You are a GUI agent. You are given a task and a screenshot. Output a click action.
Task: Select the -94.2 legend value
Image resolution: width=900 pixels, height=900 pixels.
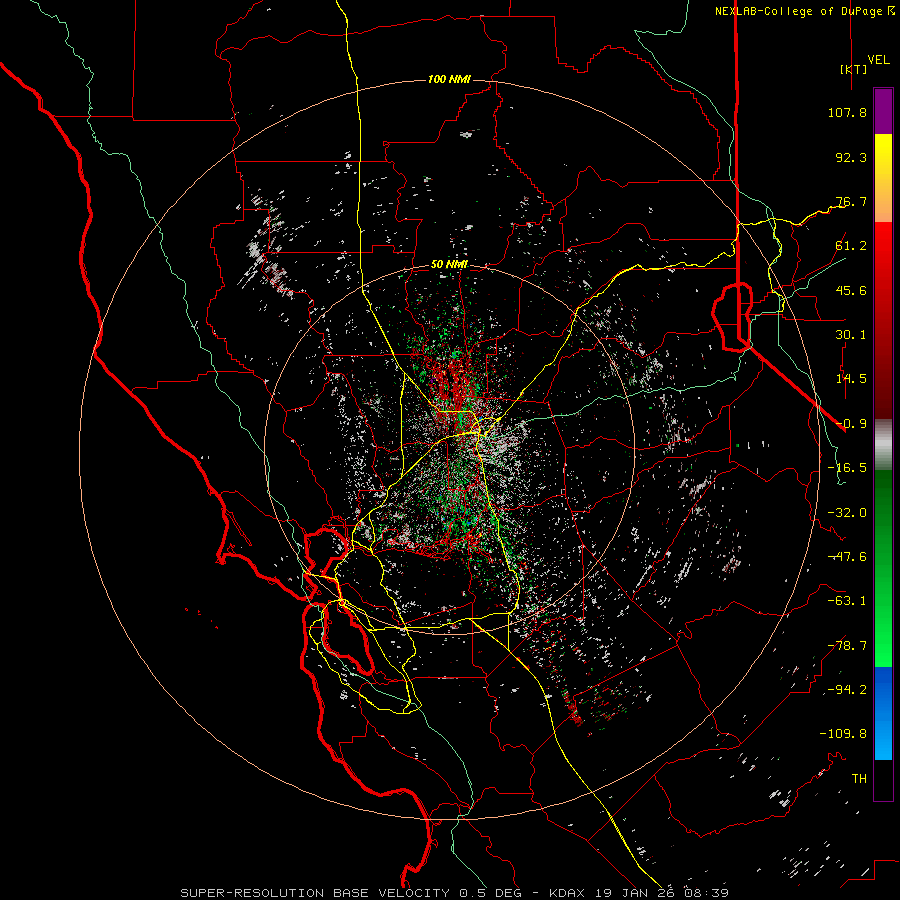[x=847, y=689]
